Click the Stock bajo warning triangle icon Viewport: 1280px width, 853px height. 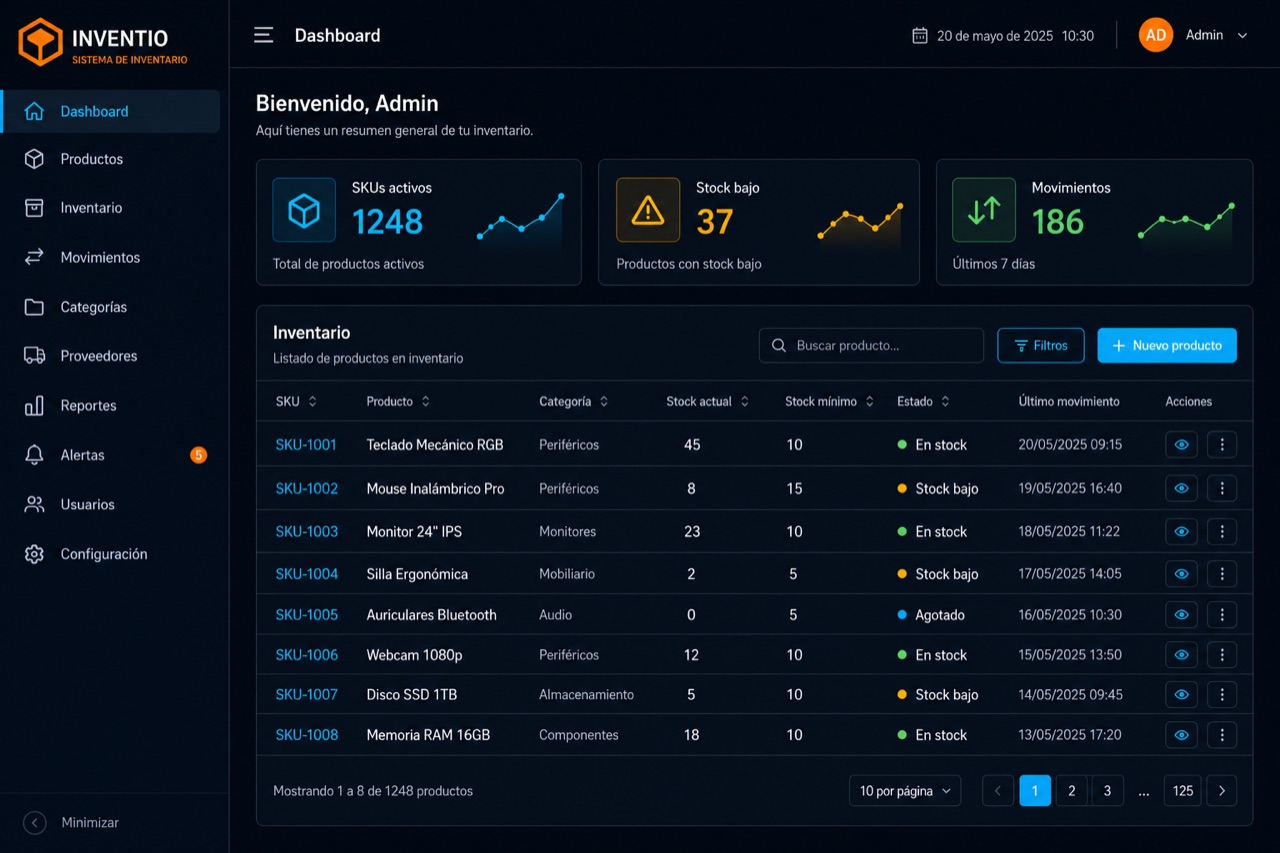[x=648, y=210]
